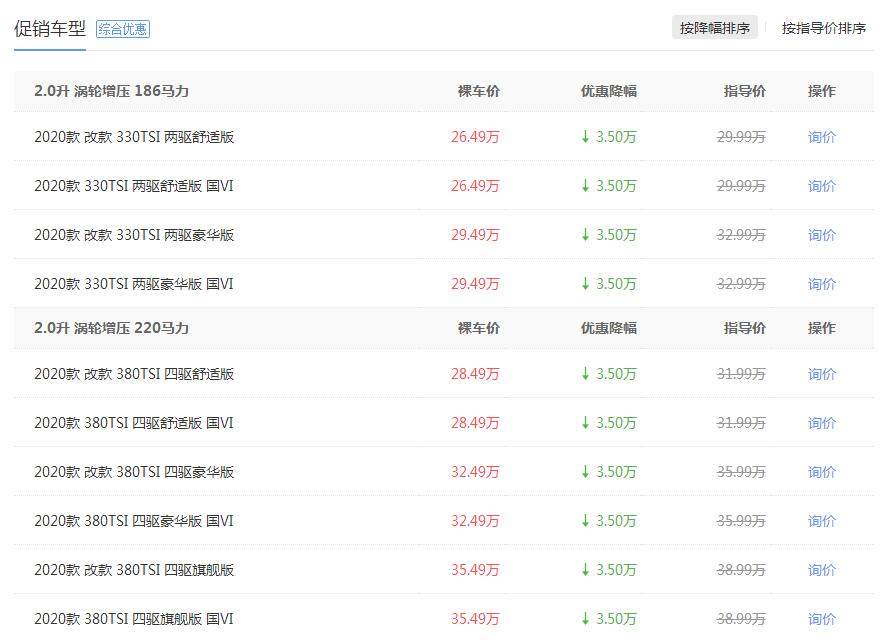Viewport: 888px width, 642px height.
Task: Select model 2020款 改款 330TSI 两驱舒适版
Action: pos(134,137)
